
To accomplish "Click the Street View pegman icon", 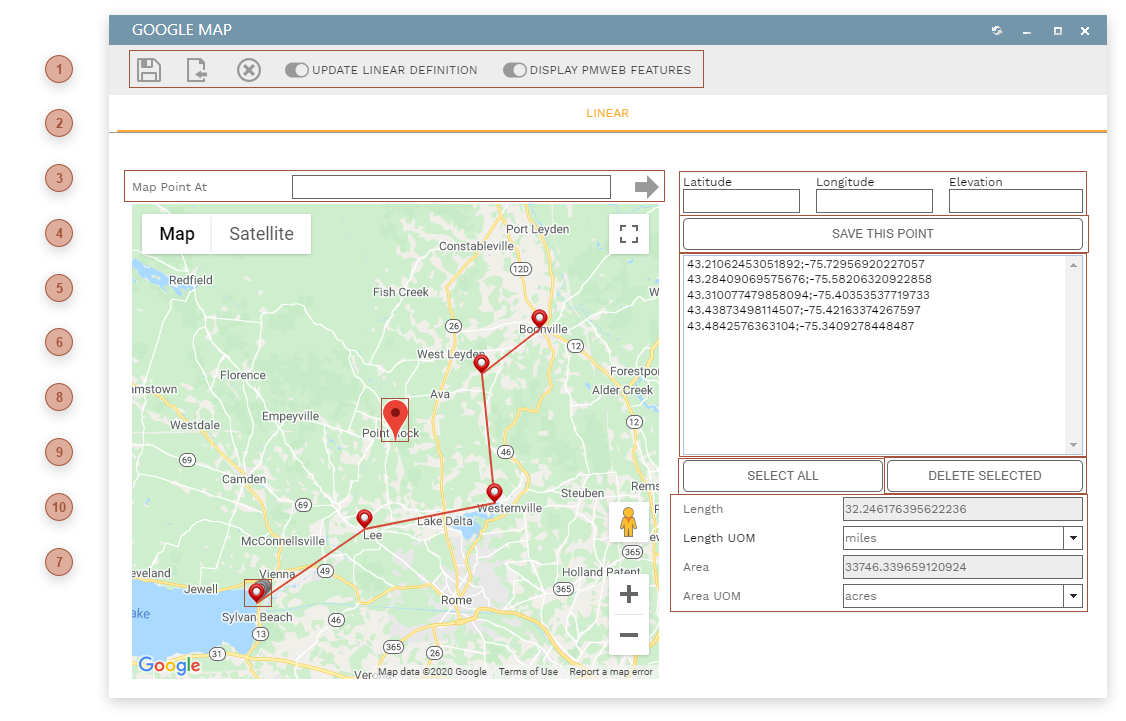I will pyautogui.click(x=629, y=522).
